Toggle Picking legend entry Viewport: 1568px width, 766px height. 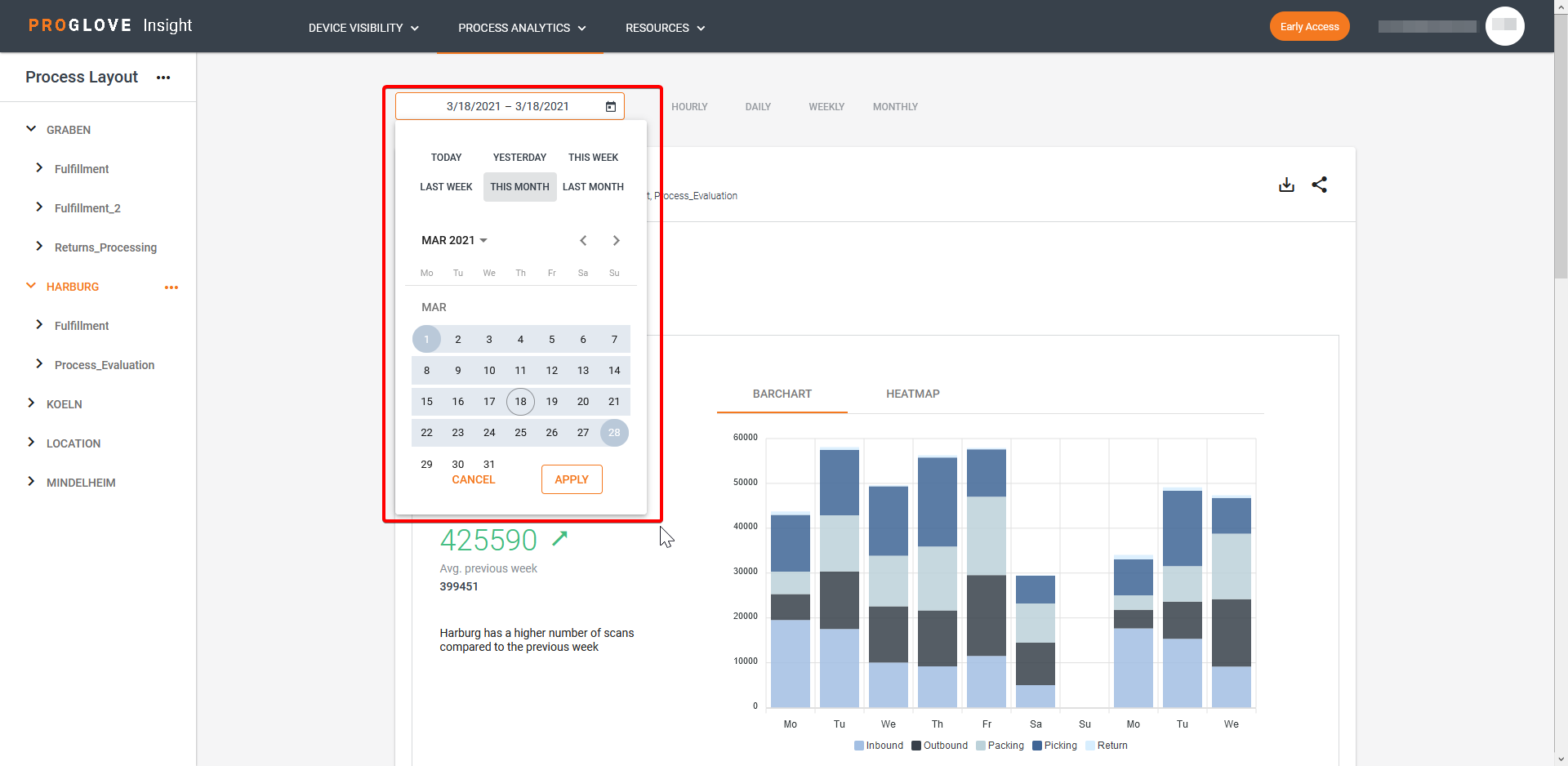(x=1054, y=746)
